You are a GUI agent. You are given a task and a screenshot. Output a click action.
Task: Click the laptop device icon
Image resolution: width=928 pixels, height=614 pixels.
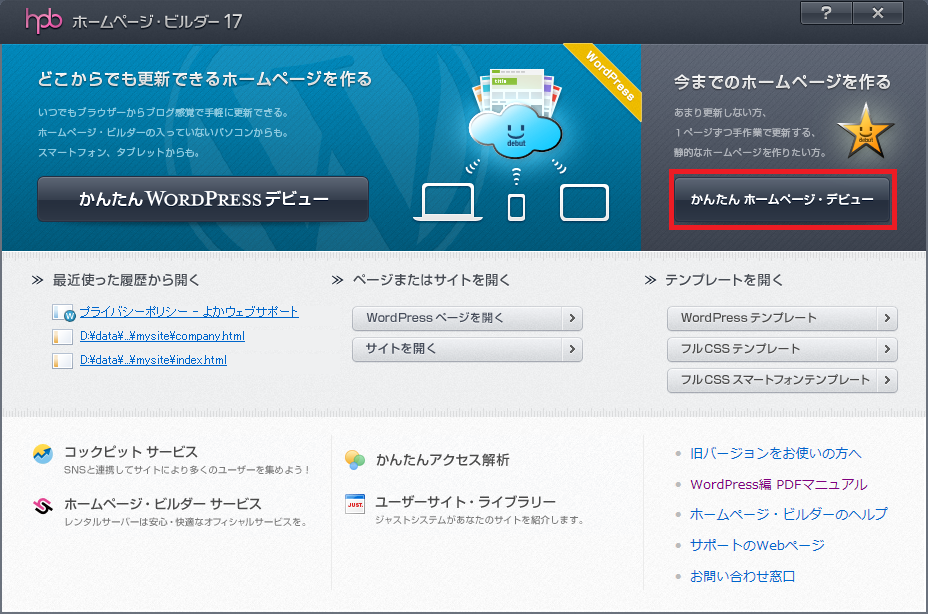coord(448,202)
